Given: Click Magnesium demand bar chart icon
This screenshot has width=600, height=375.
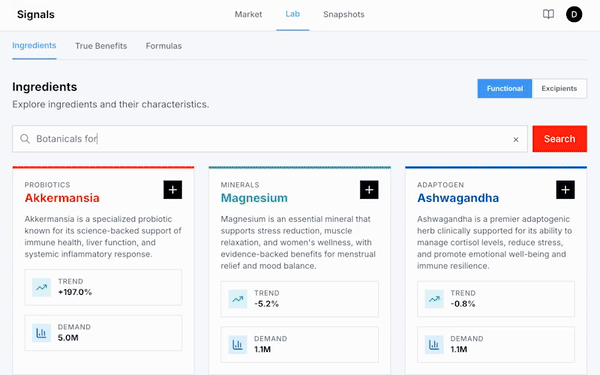Looking at the screenshot, I should pos(238,345).
